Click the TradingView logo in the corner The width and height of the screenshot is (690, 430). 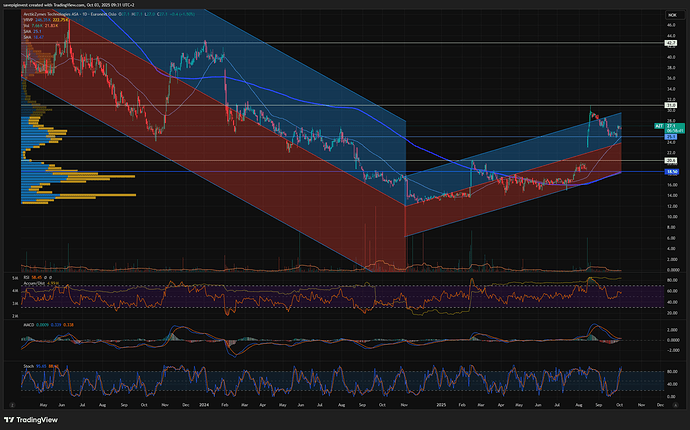coord(31,420)
